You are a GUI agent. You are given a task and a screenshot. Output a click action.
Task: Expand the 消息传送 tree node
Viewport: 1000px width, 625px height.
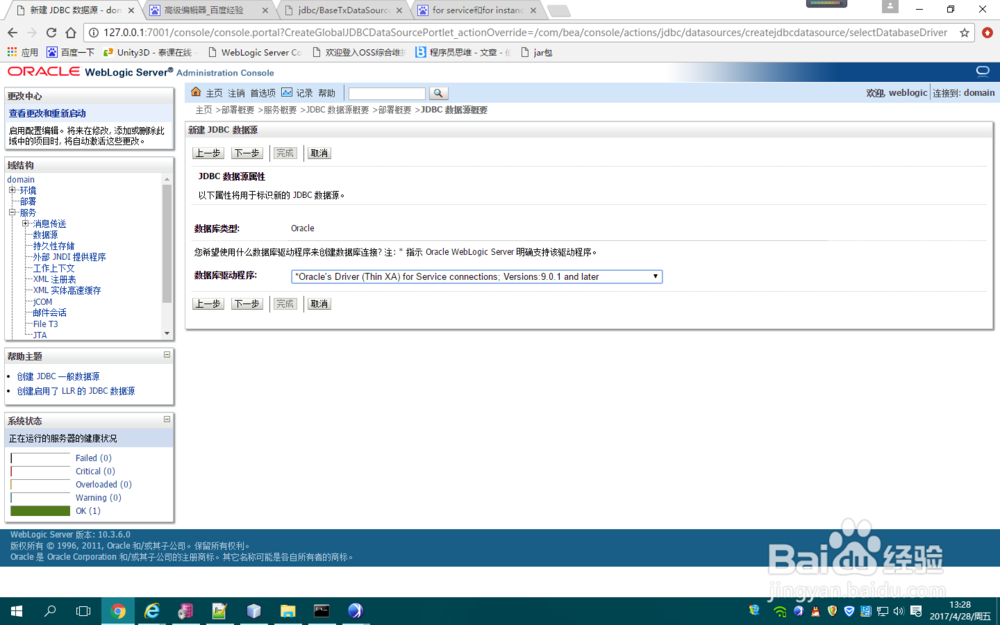26,223
